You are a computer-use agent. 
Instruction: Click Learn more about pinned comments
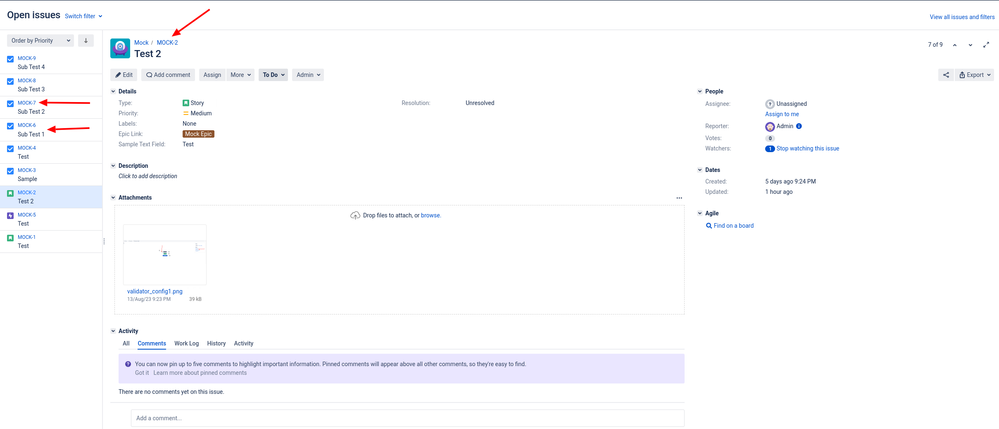(200, 373)
